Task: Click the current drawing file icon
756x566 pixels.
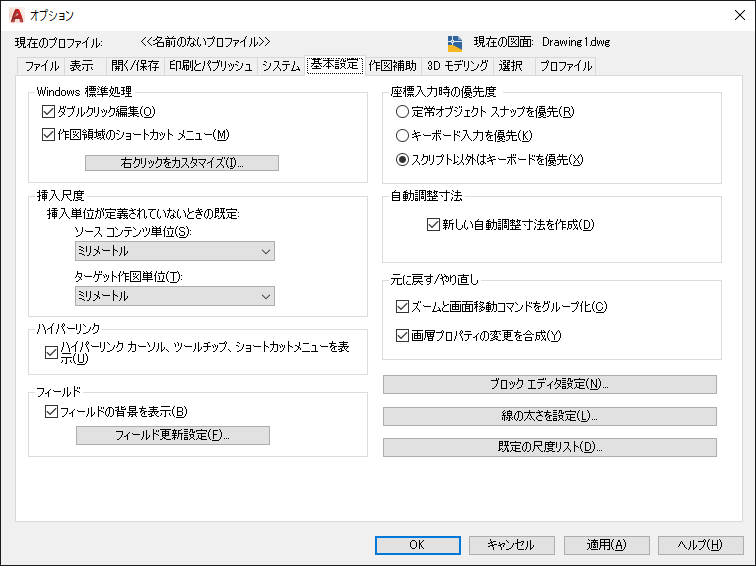Action: [x=454, y=42]
